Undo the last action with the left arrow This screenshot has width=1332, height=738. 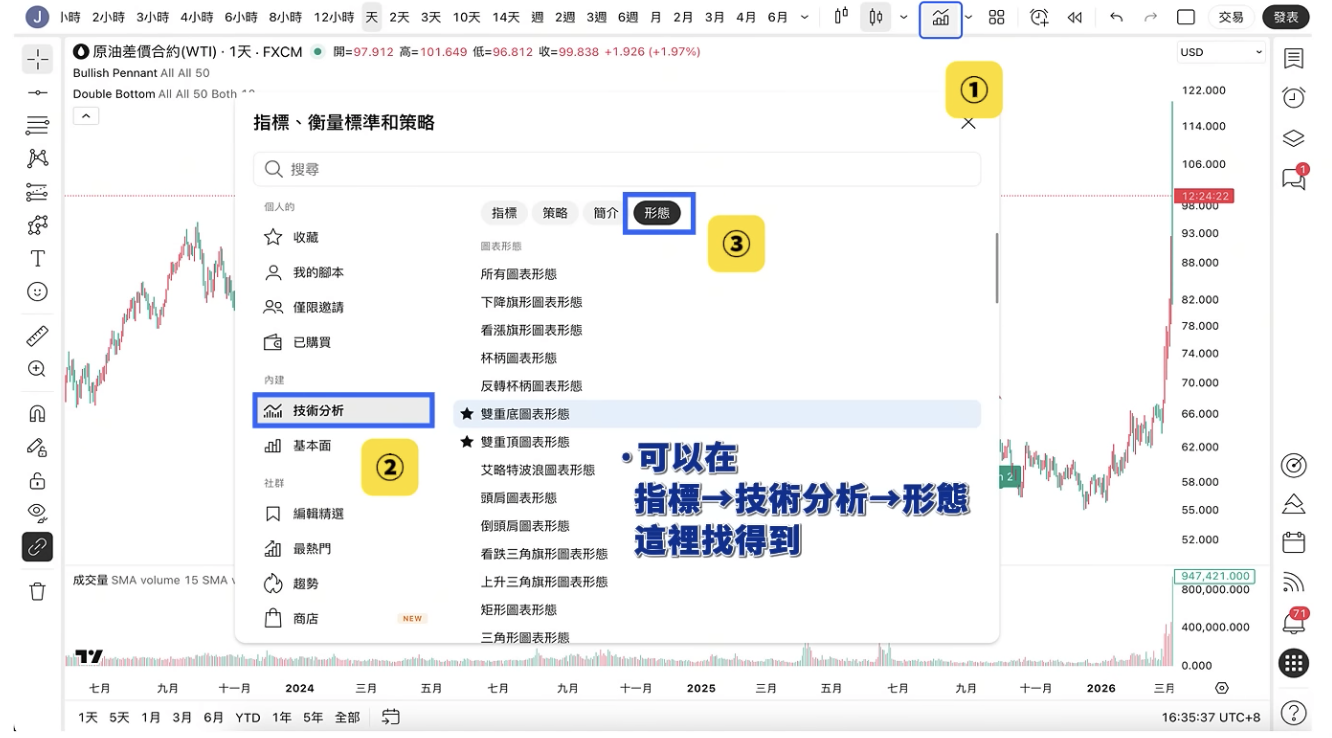click(1116, 17)
